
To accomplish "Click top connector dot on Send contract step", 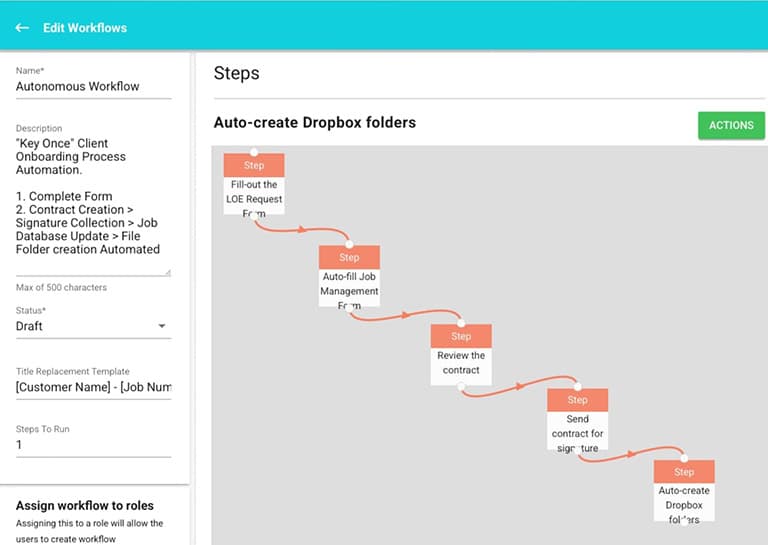I will (577, 386).
